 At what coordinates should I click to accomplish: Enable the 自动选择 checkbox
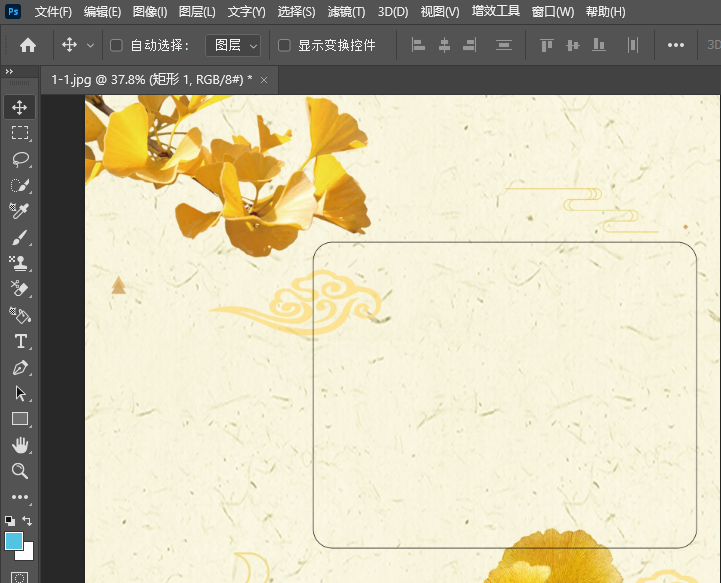click(116, 45)
